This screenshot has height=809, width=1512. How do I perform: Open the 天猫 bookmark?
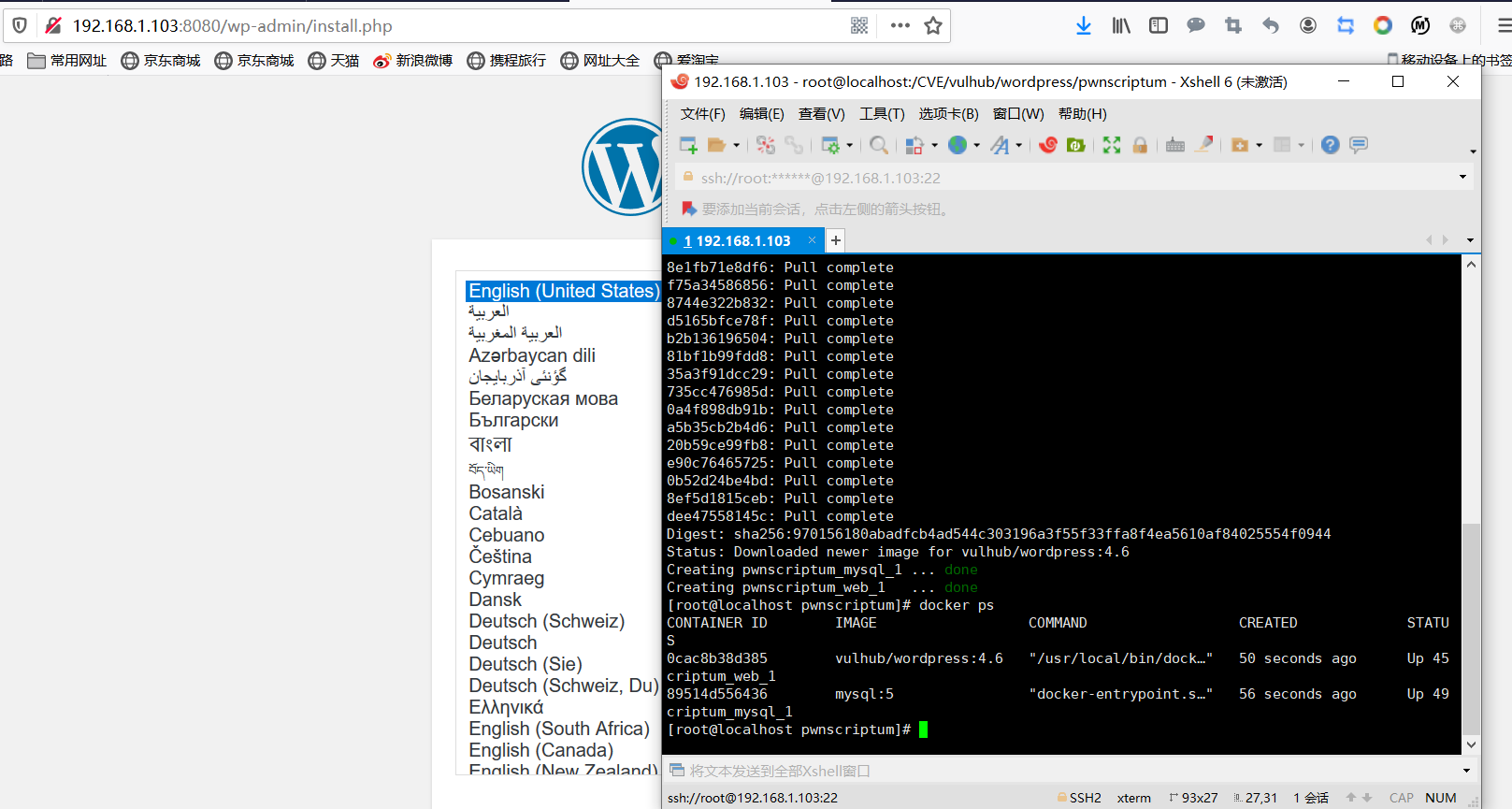pyautogui.click(x=334, y=61)
